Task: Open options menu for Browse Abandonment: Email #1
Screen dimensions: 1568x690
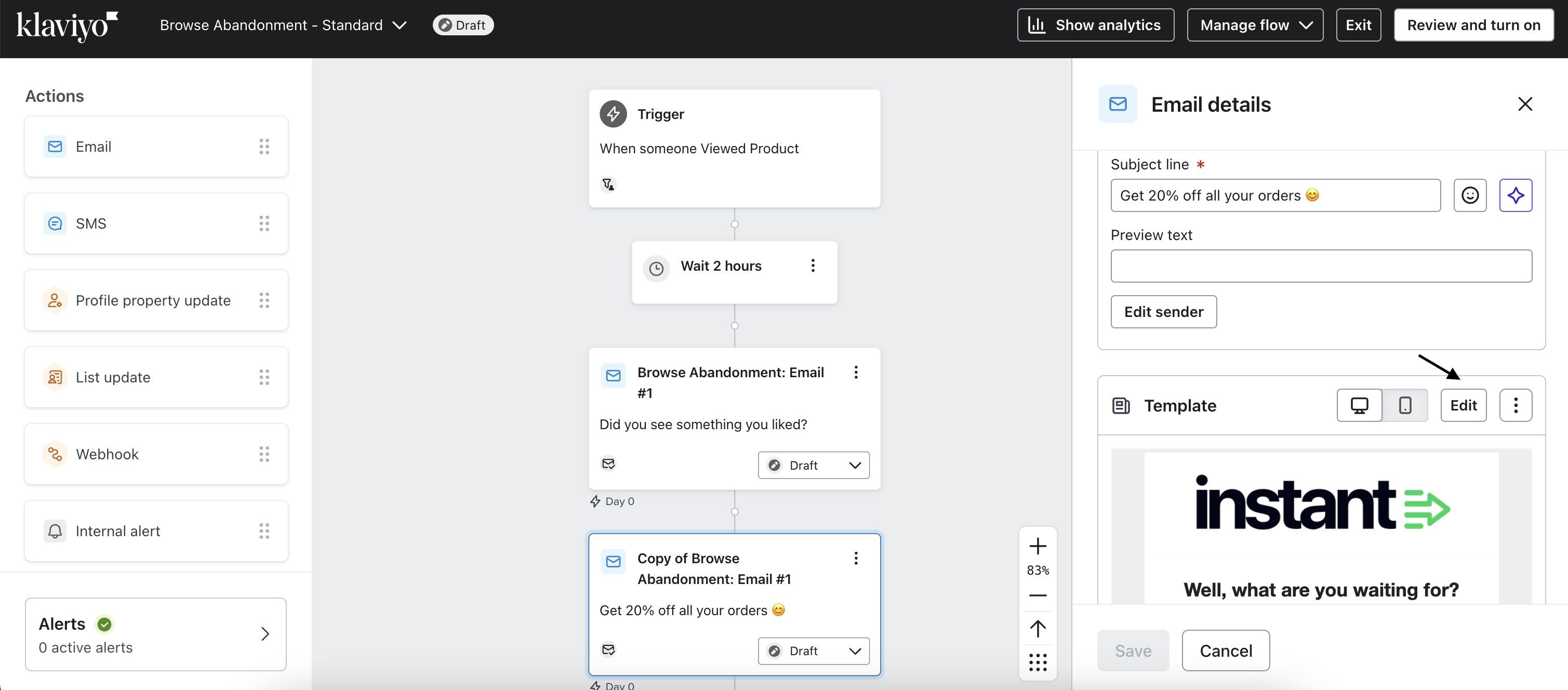Action: (856, 373)
